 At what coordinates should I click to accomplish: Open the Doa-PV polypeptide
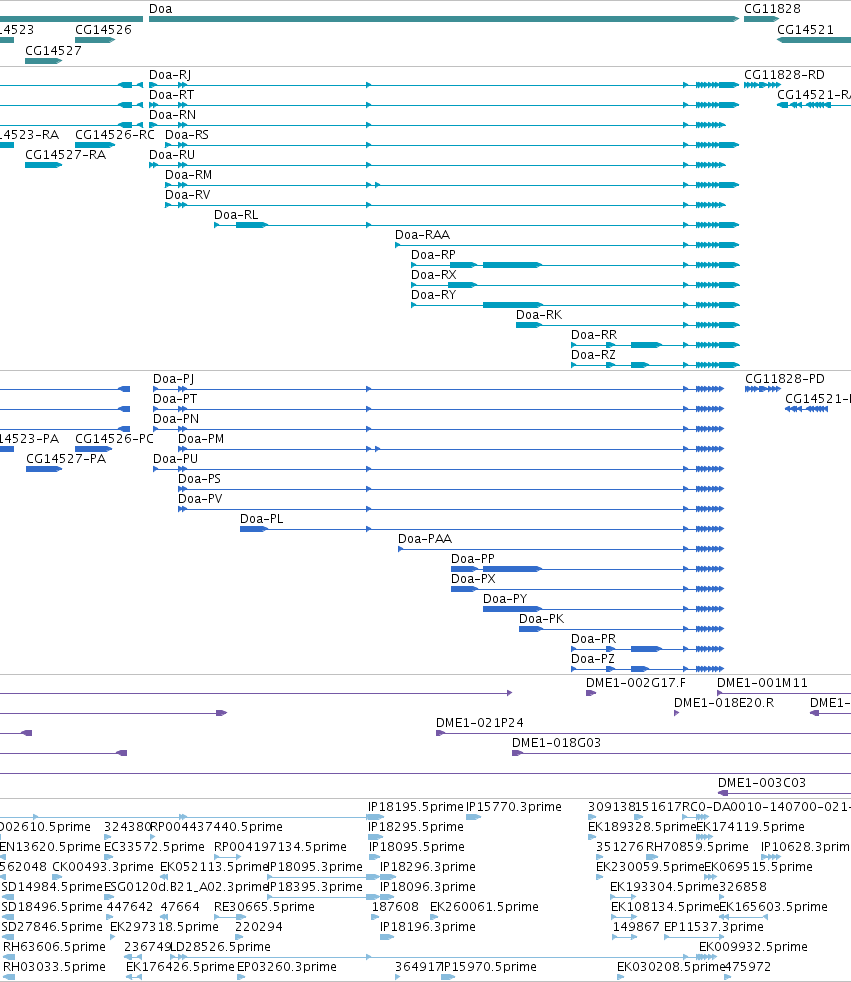coord(200,499)
